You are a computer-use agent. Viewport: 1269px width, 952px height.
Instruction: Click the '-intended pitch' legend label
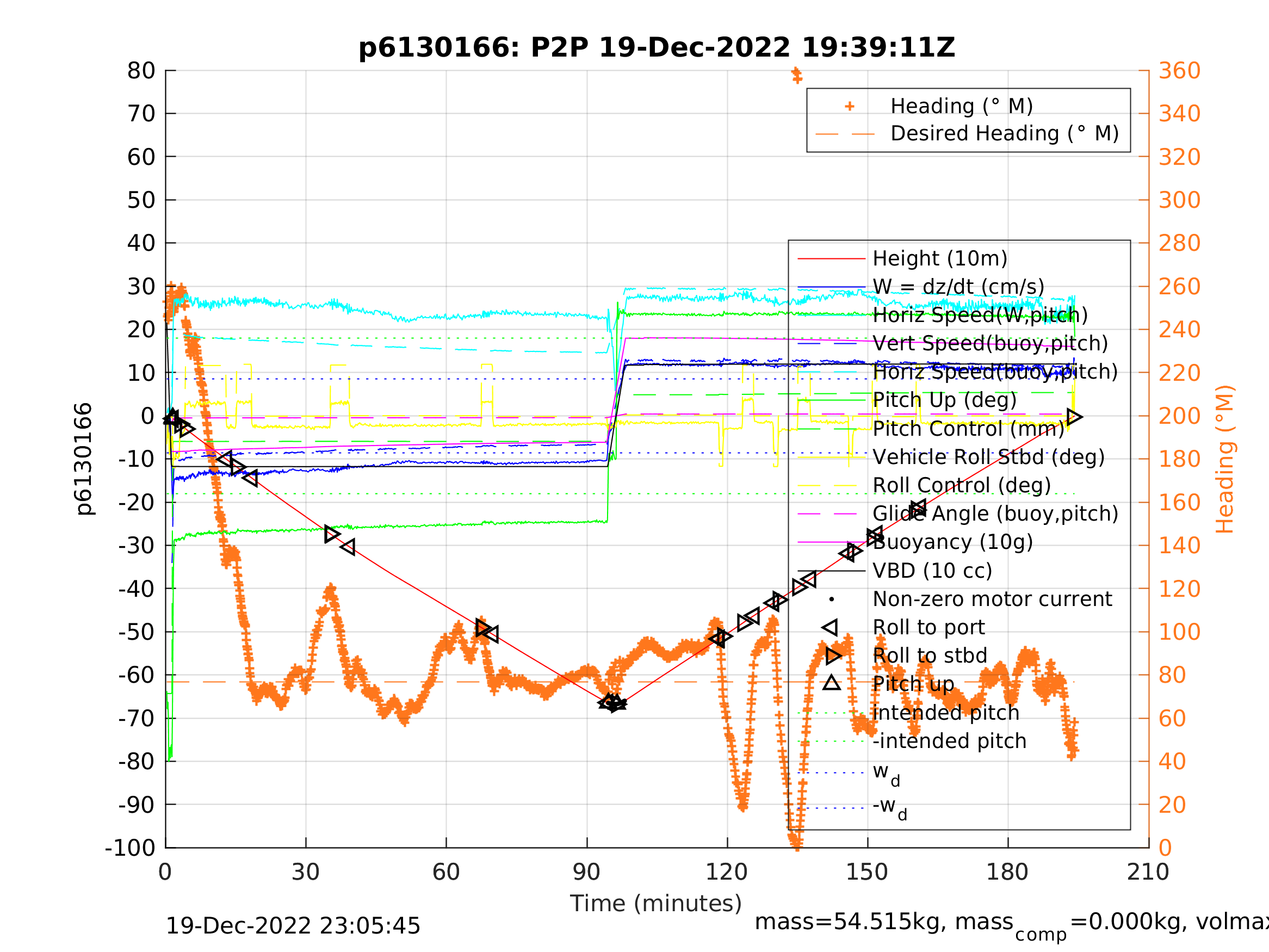click(950, 740)
